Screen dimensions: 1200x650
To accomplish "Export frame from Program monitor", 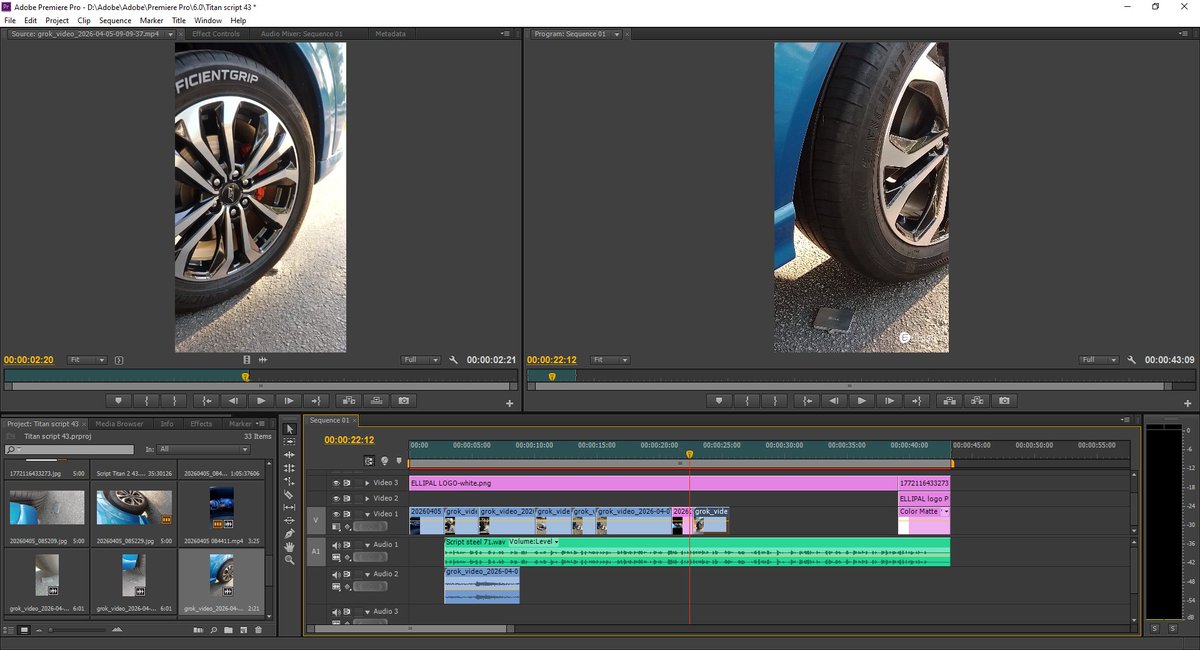I will [1003, 400].
